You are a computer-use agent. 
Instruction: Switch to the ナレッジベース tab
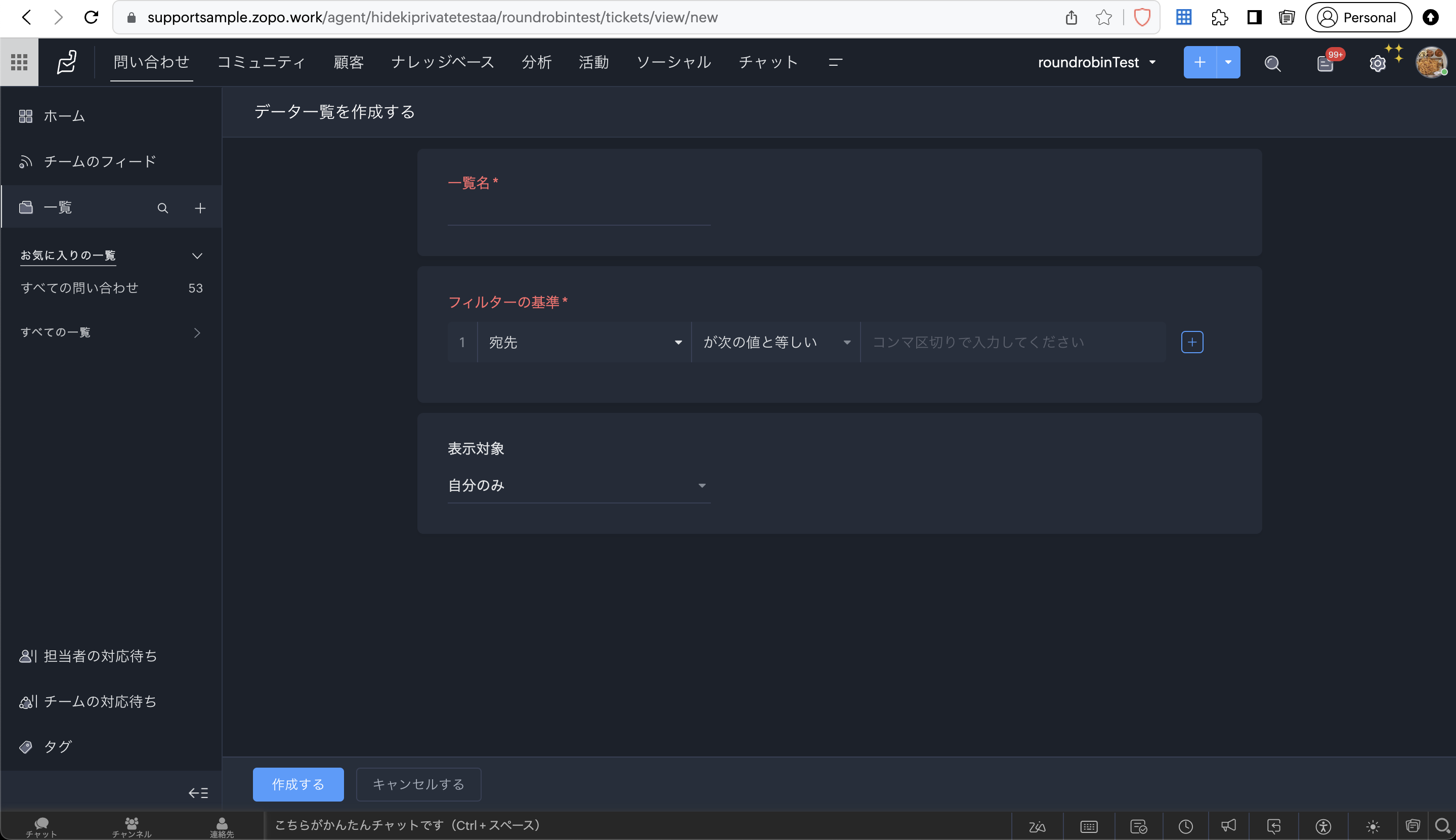tap(442, 62)
